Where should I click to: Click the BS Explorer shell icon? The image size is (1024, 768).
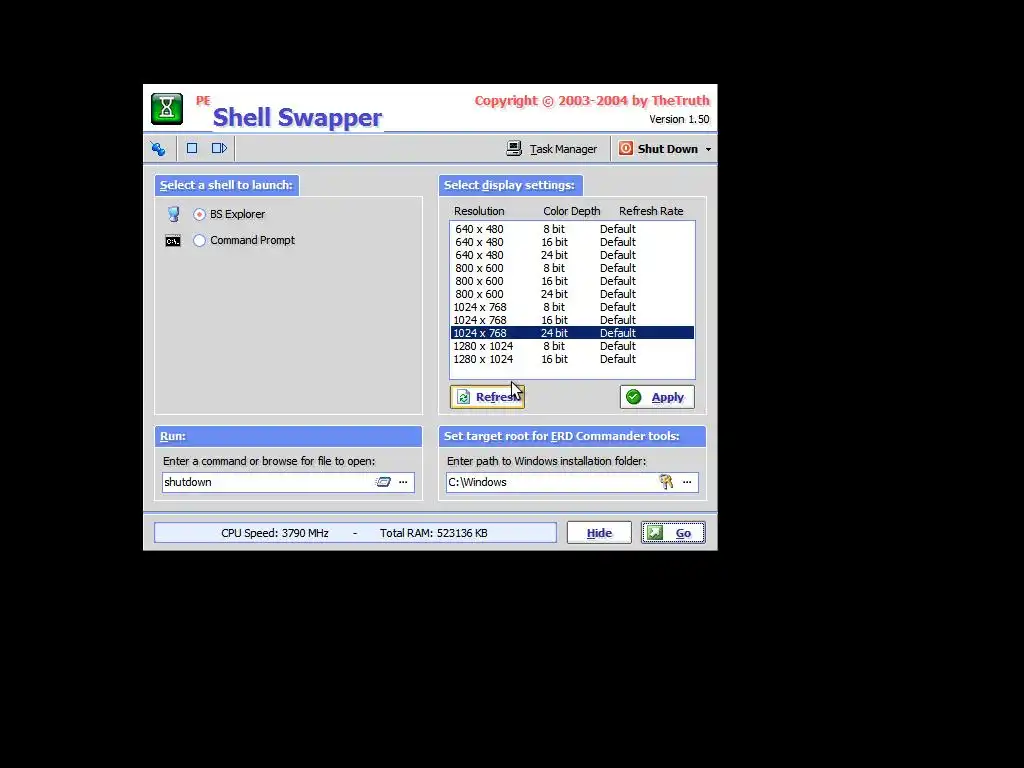173,214
